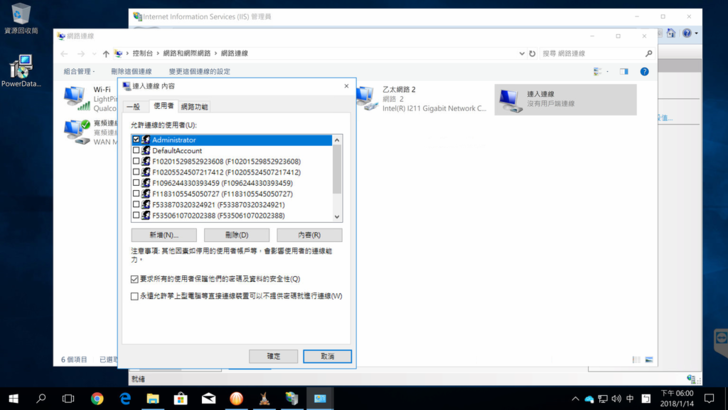Check the F533870320324921 user checkbox

click(136, 204)
